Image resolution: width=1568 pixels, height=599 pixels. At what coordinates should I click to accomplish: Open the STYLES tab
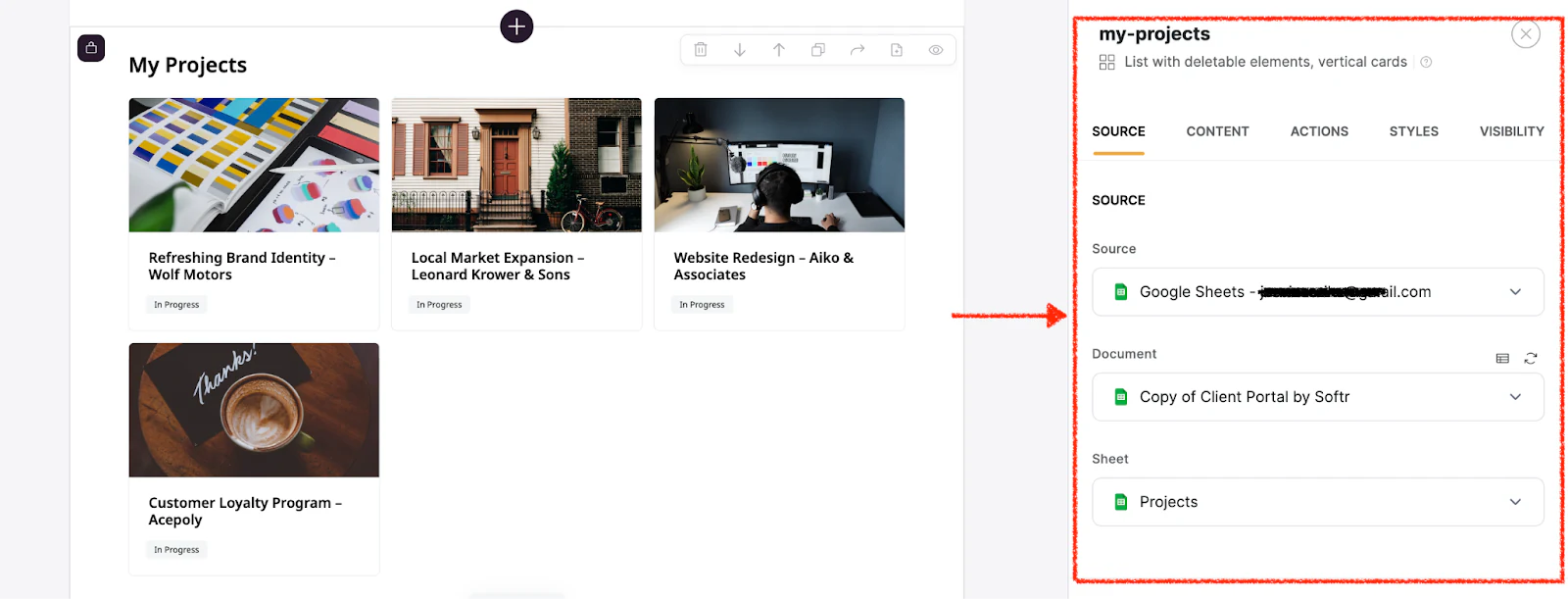(x=1413, y=131)
